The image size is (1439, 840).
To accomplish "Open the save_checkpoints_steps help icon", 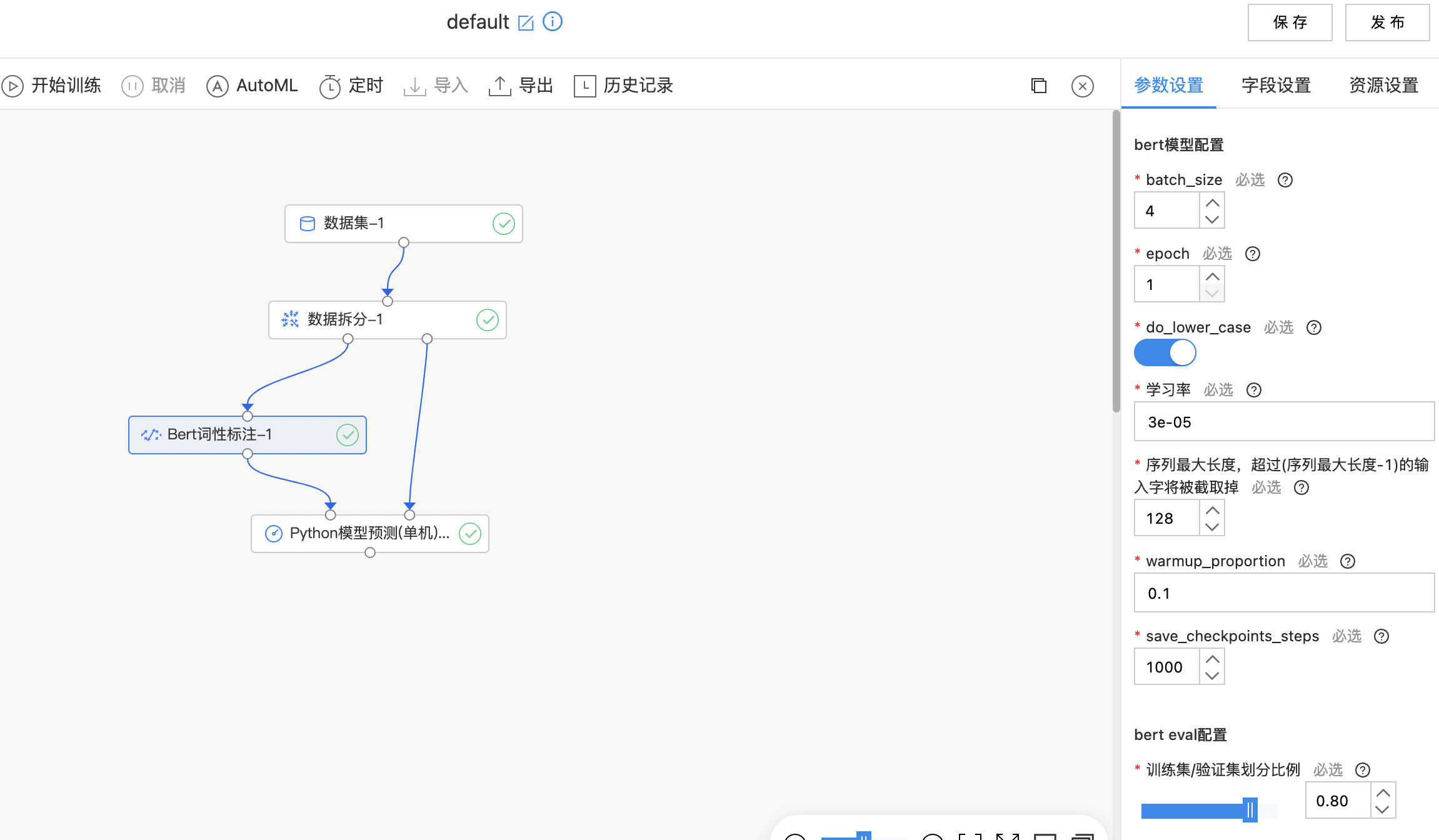I will click(x=1381, y=636).
